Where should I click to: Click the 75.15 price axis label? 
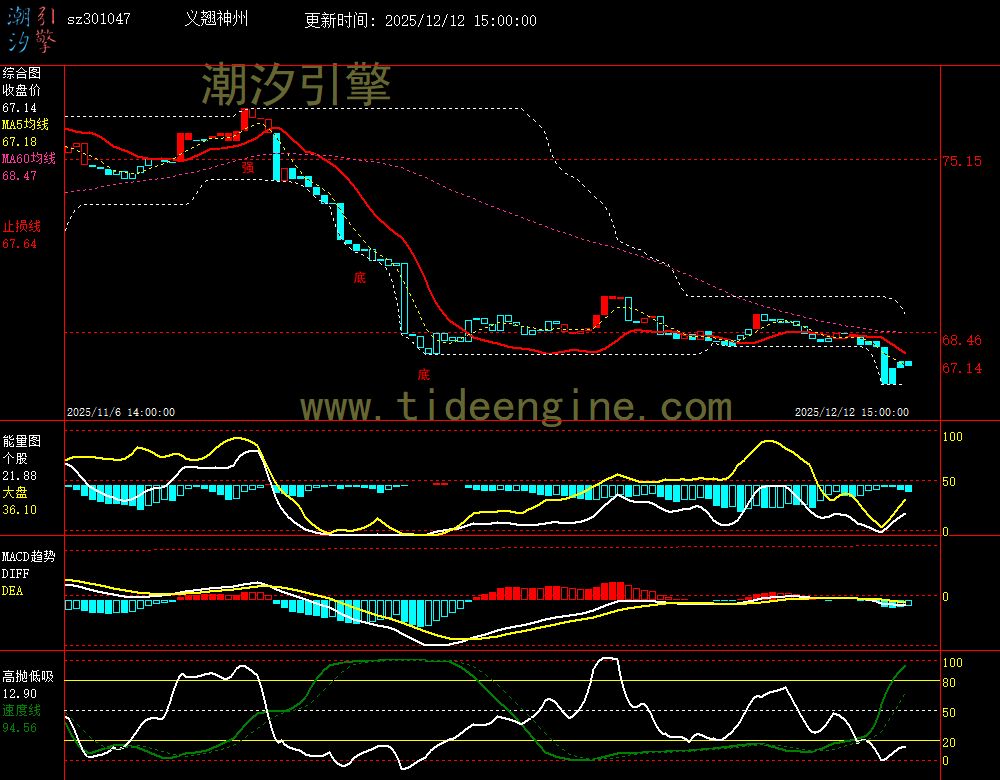[x=961, y=161]
